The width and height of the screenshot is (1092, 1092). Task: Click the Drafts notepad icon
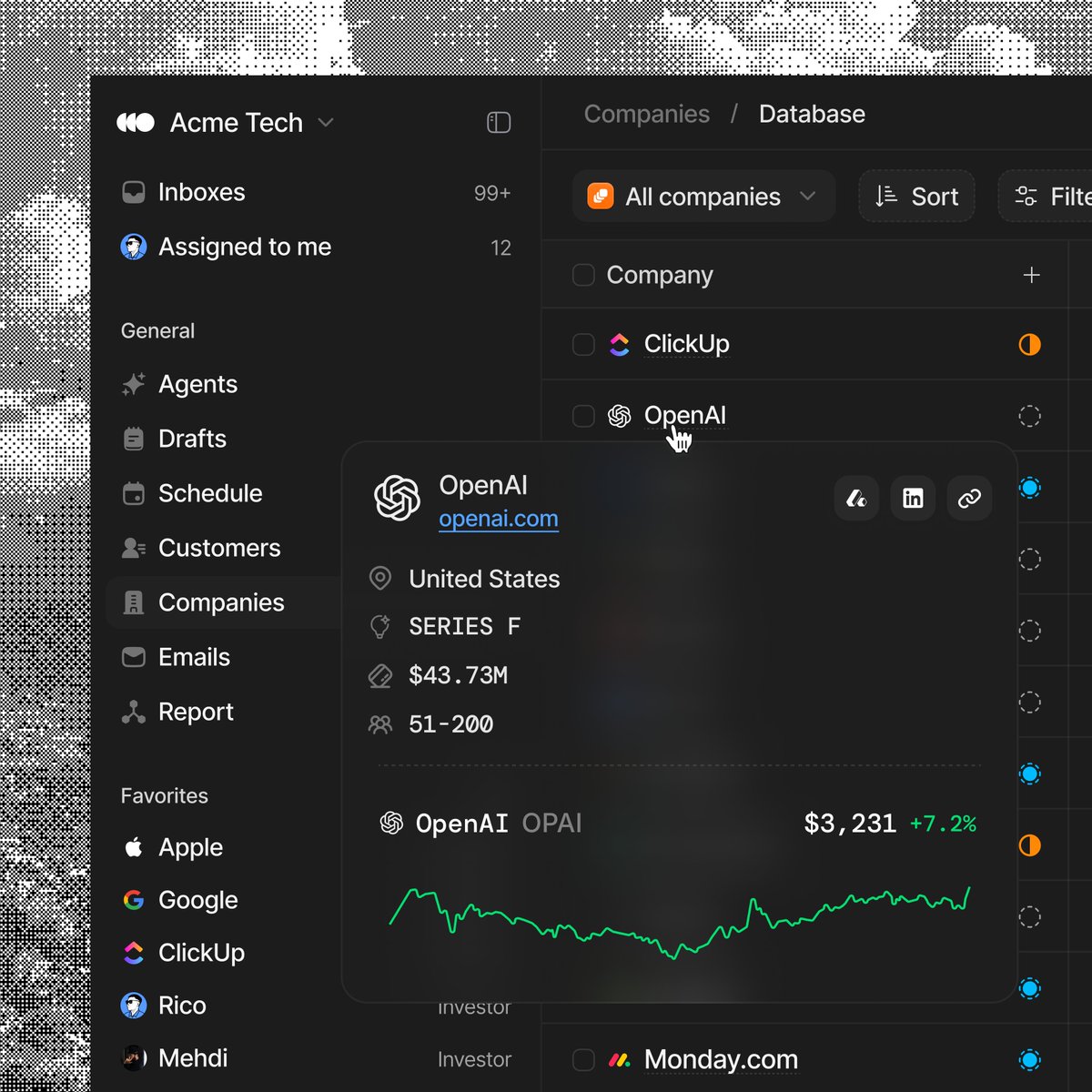click(134, 439)
